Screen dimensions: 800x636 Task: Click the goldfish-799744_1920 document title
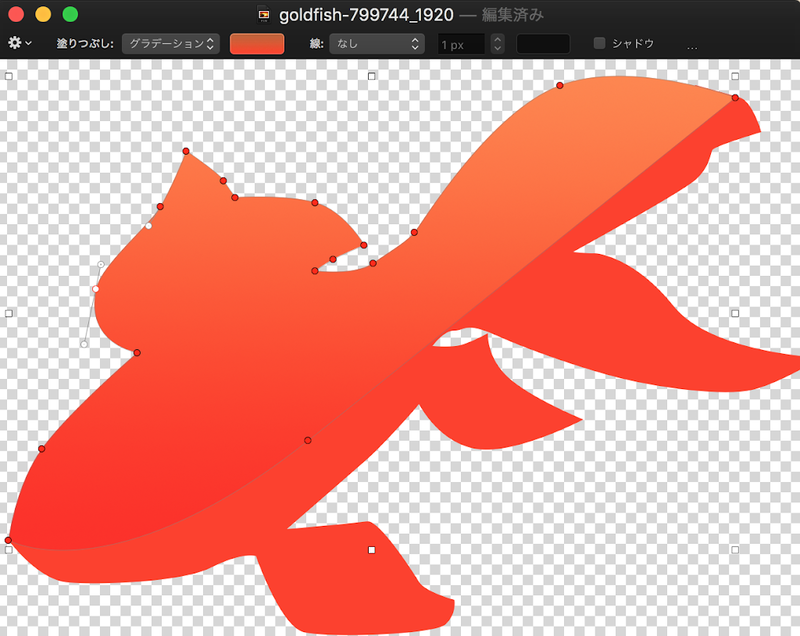[x=365, y=15]
